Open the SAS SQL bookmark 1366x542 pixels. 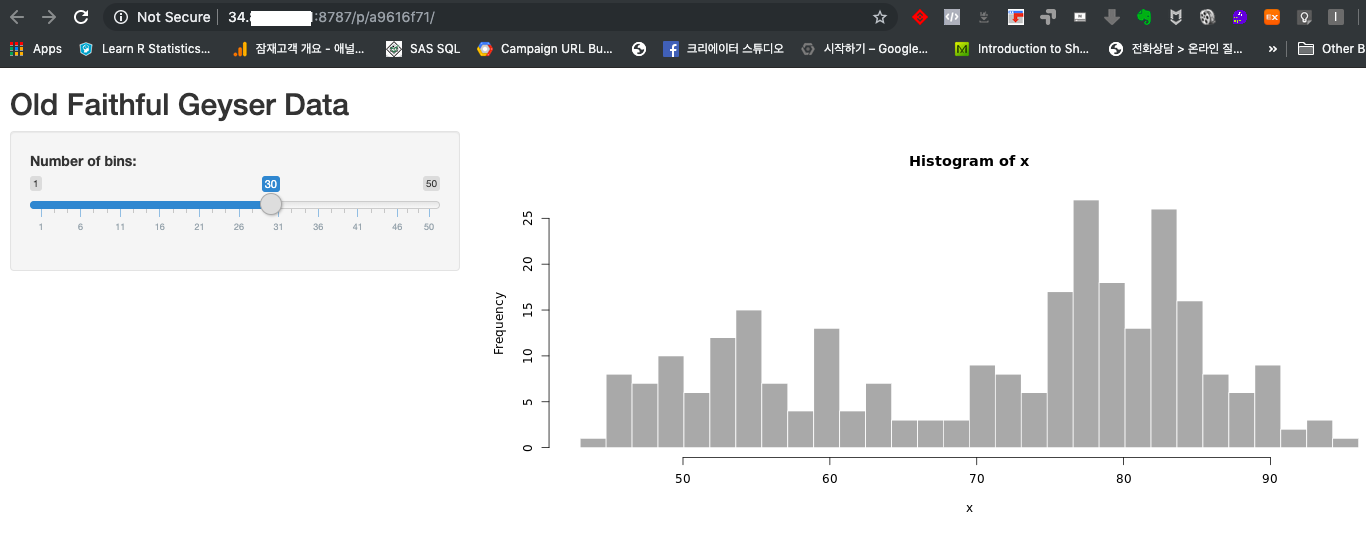(424, 48)
